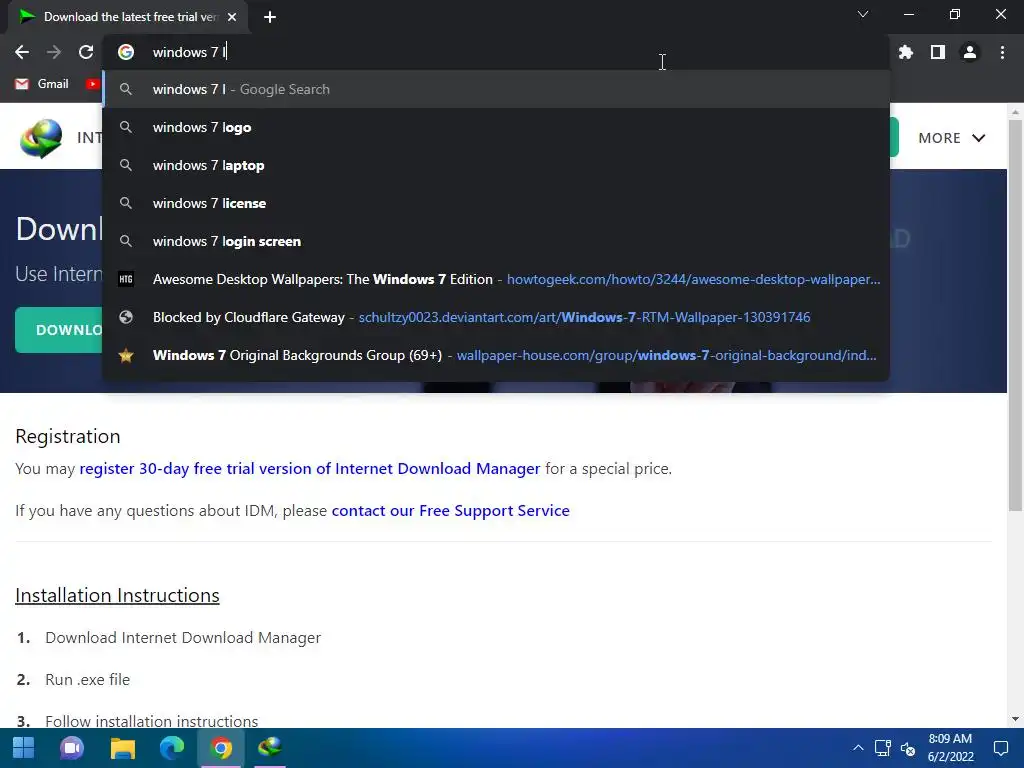Click the scrollbar down arrow
Screen dimensions: 1024x768
(1015, 719)
